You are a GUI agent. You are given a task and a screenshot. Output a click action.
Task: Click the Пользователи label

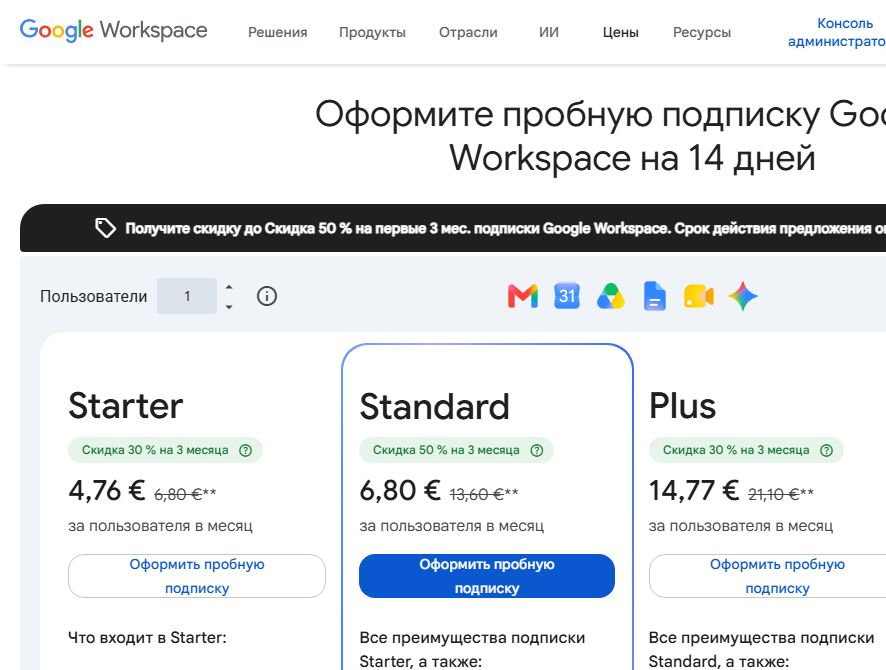[x=93, y=296]
